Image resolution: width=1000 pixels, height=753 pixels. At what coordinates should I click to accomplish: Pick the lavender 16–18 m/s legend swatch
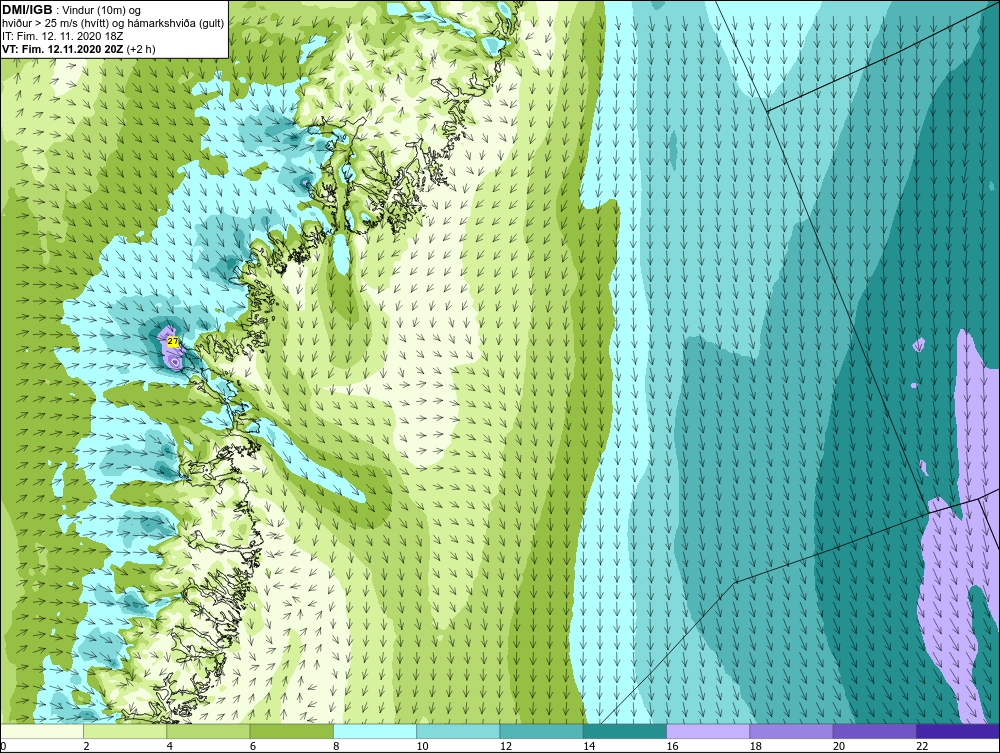[708, 731]
